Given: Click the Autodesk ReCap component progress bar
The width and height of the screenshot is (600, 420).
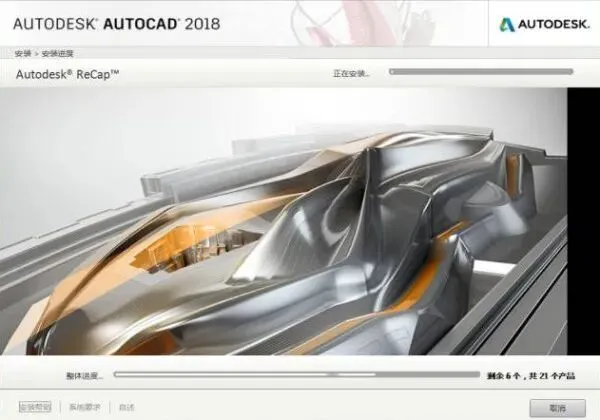Looking at the screenshot, I should (x=481, y=72).
